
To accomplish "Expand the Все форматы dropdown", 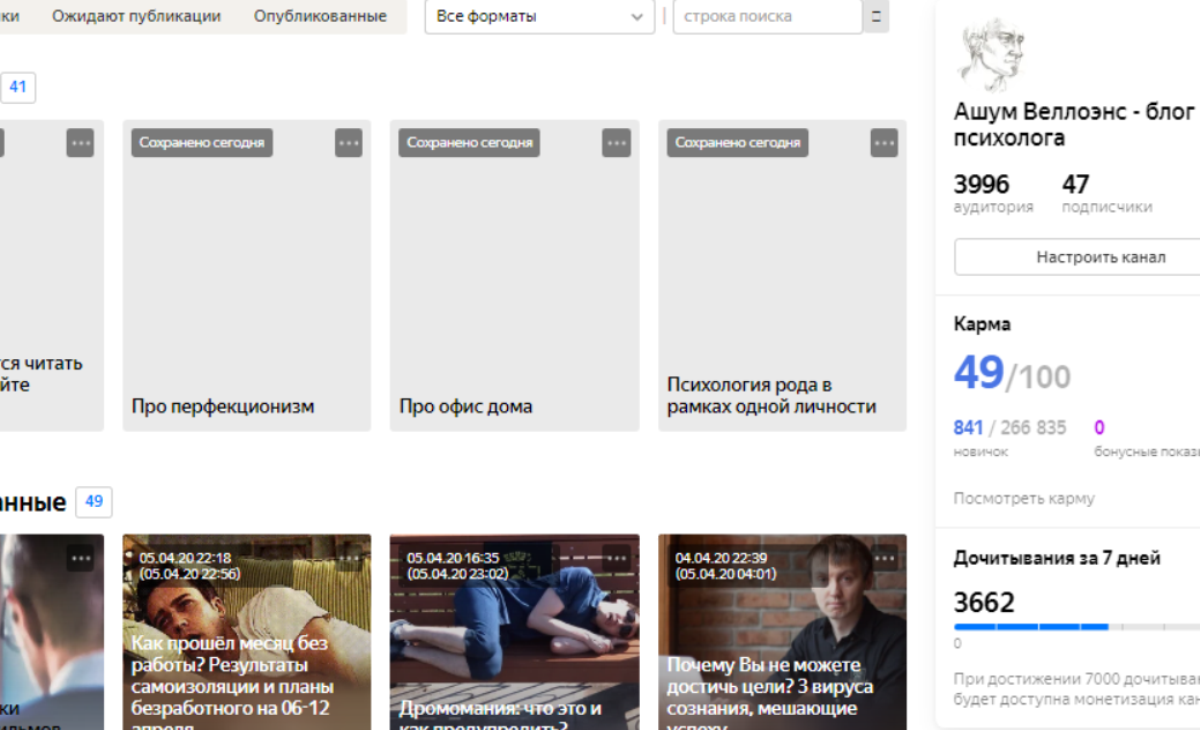I will (x=540, y=16).
